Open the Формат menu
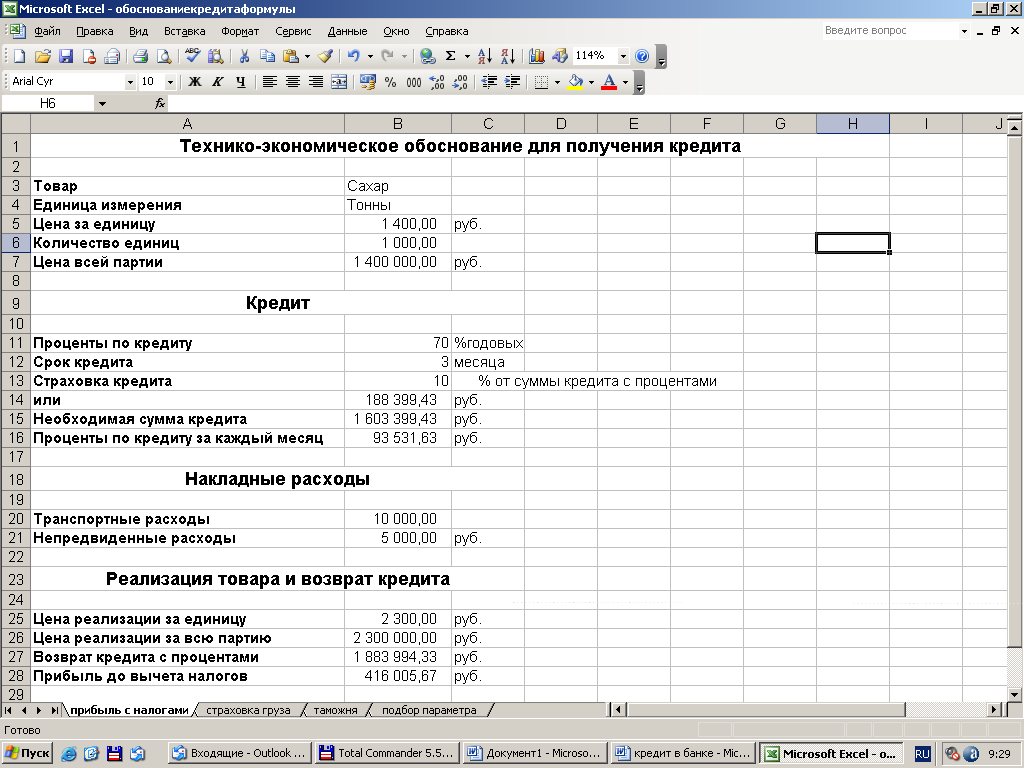This screenshot has width=1024, height=768. click(240, 31)
